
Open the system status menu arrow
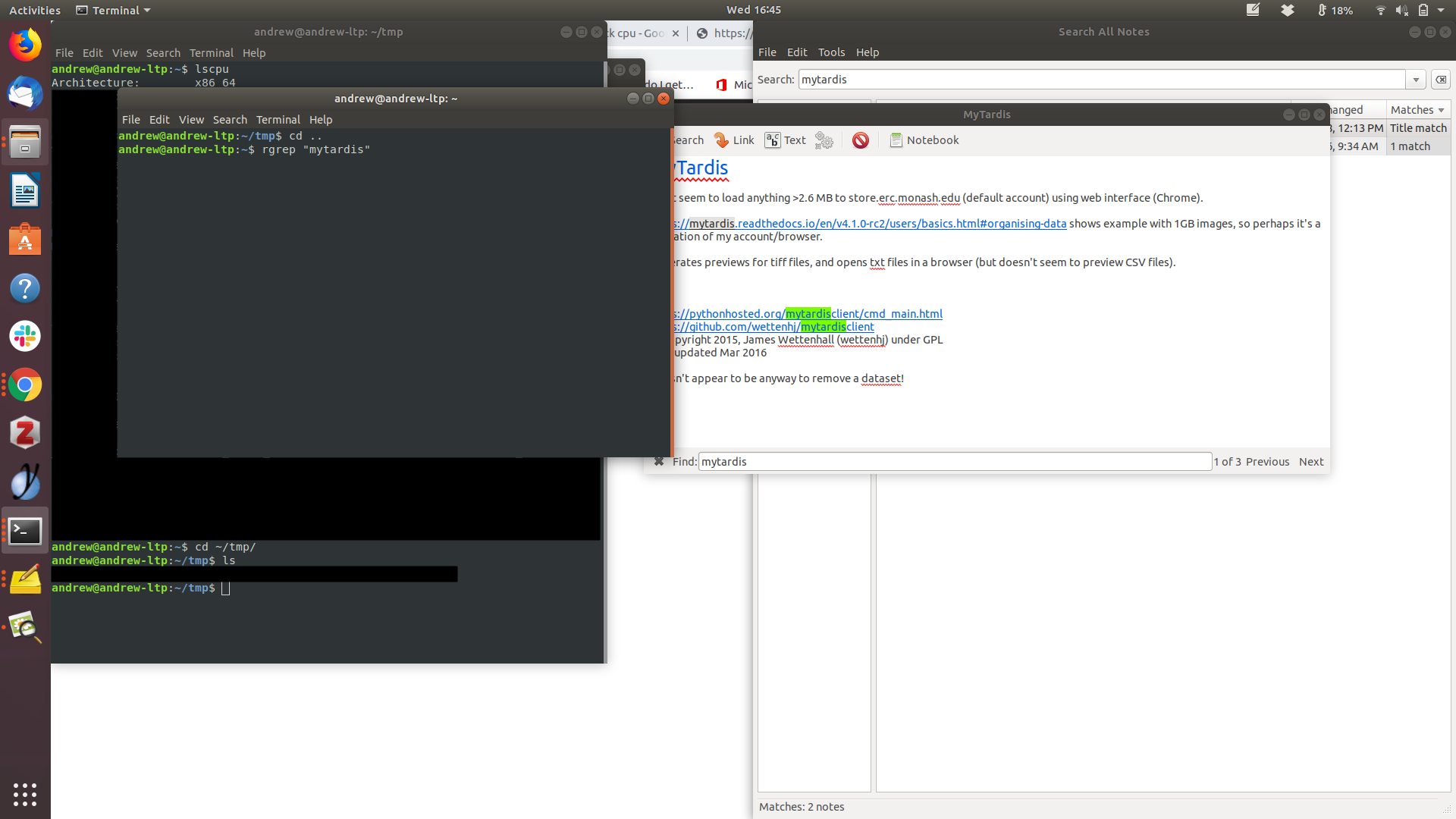[x=1441, y=11]
